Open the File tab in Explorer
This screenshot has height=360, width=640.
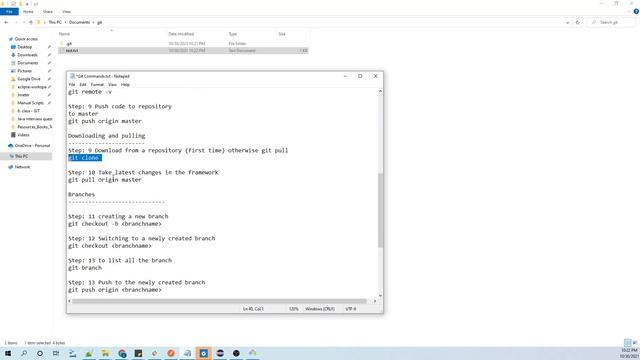(9, 11)
